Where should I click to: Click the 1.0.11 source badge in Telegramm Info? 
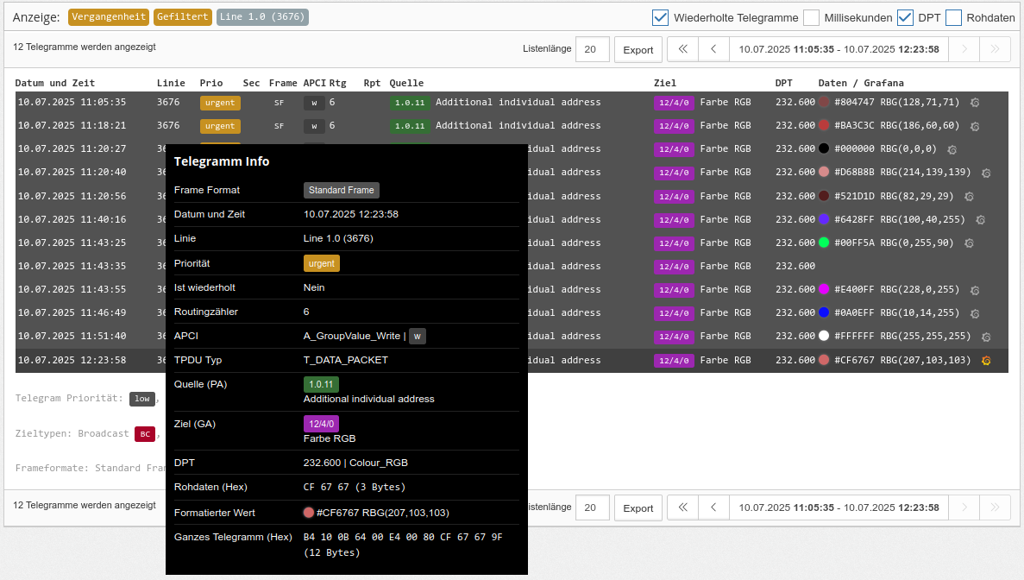[321, 385]
